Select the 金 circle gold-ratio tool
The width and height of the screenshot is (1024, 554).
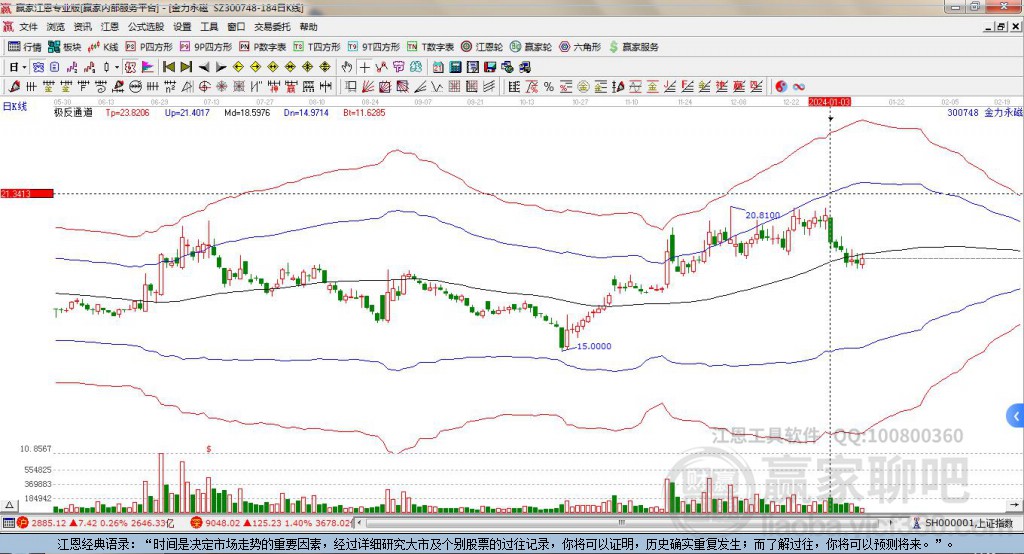(583, 86)
